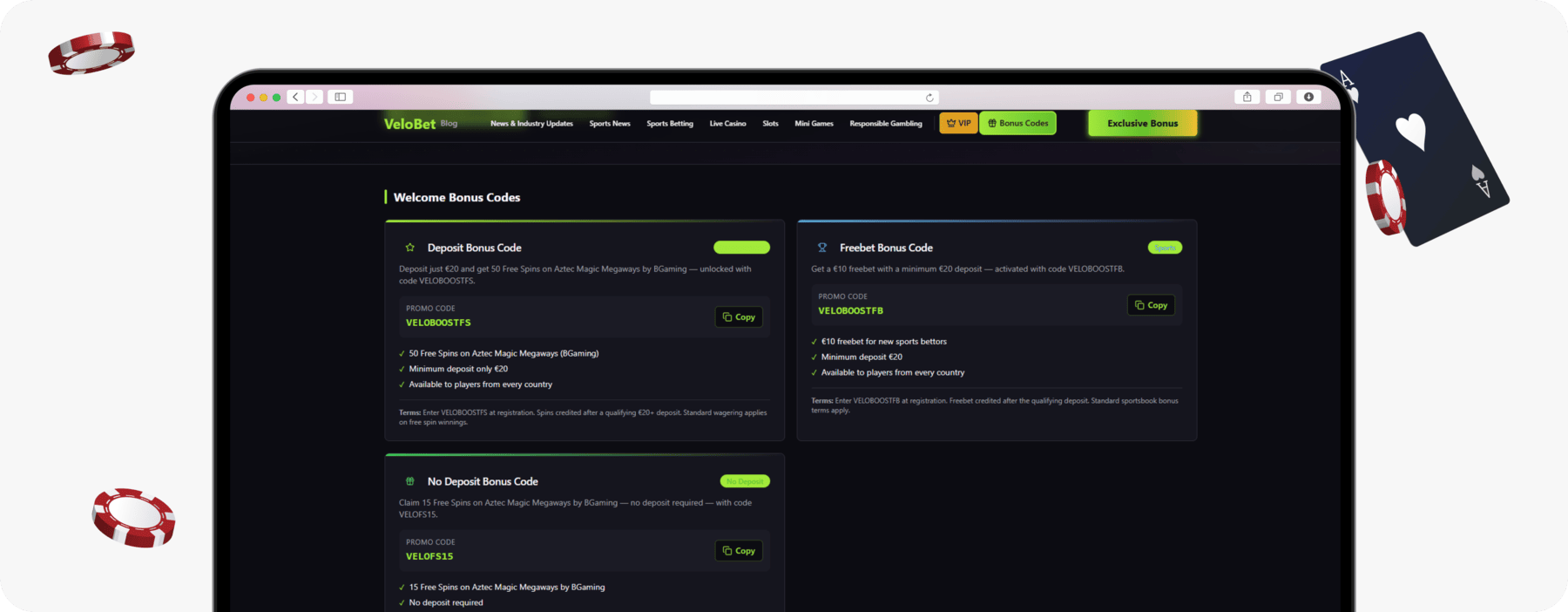Navigate to Live Casino
1568x612 pixels.
pyautogui.click(x=727, y=124)
